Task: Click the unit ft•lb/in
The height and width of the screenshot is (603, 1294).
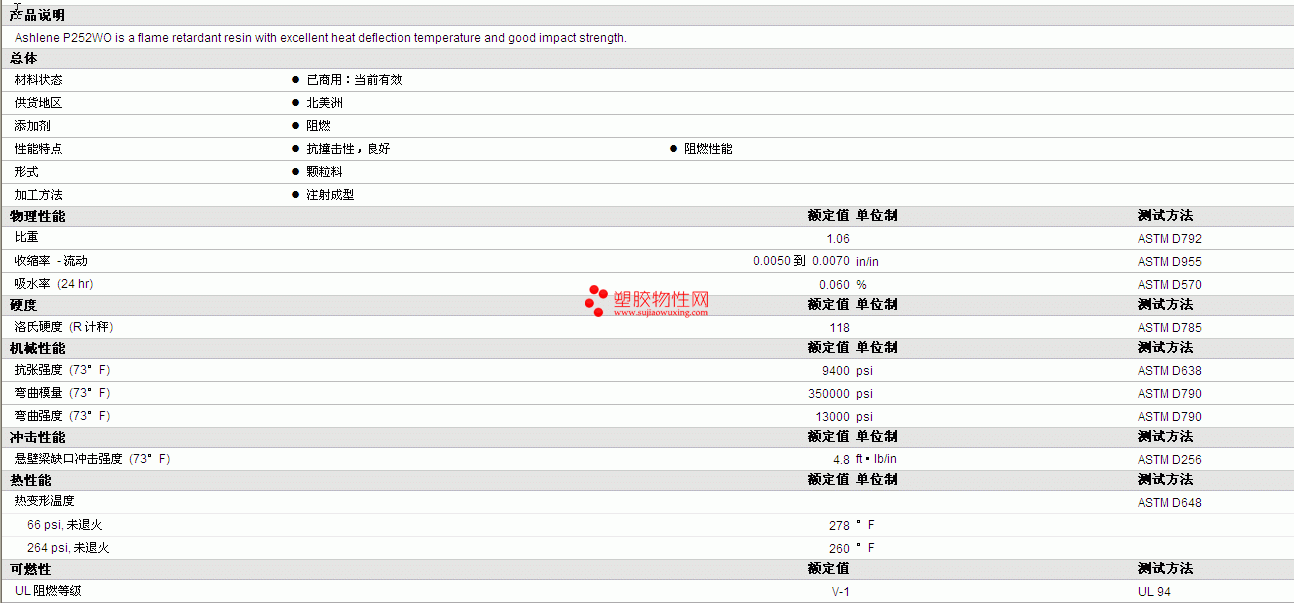Action: click(x=877, y=460)
